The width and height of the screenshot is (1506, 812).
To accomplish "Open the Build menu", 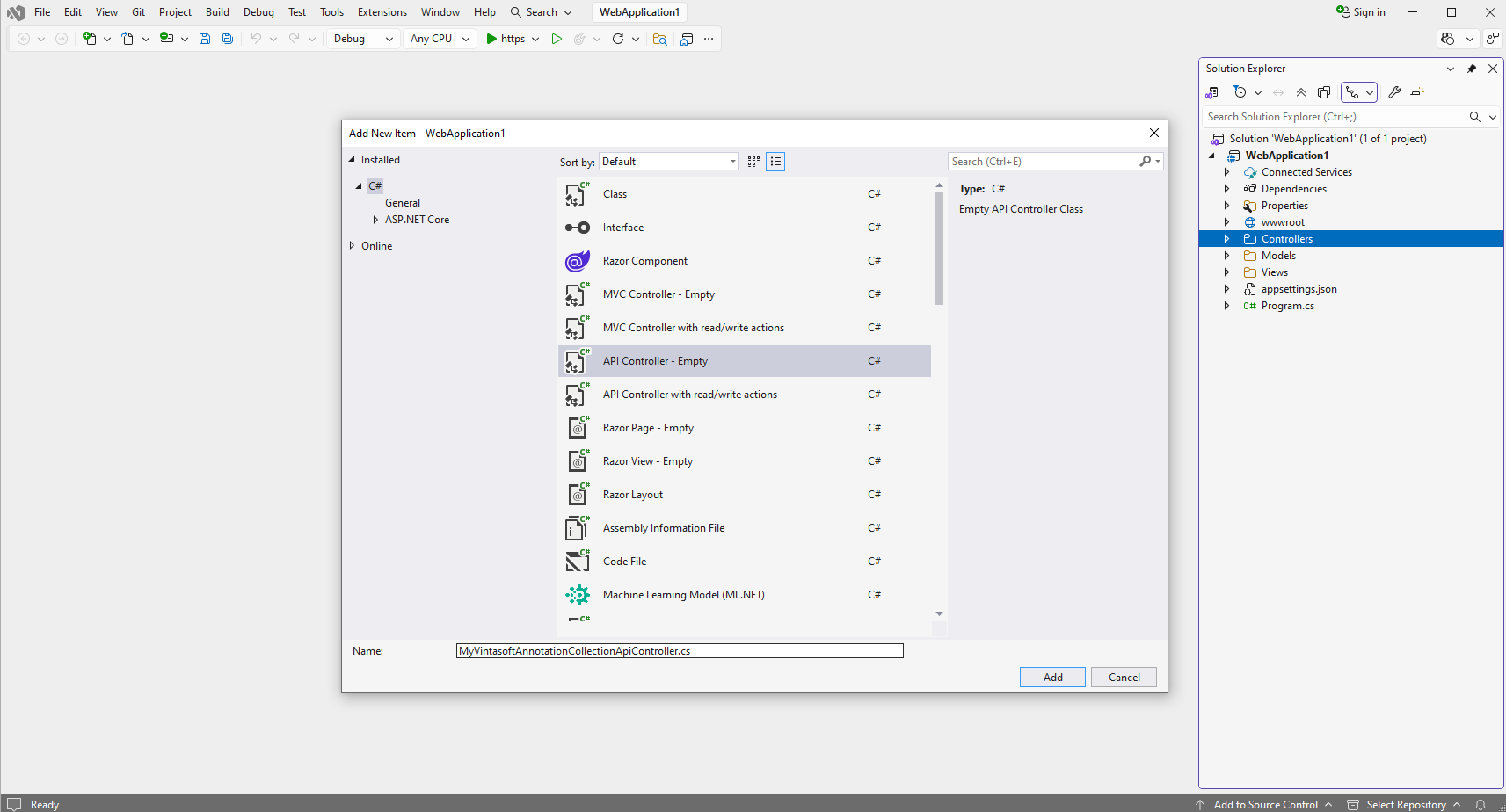I will tap(217, 12).
